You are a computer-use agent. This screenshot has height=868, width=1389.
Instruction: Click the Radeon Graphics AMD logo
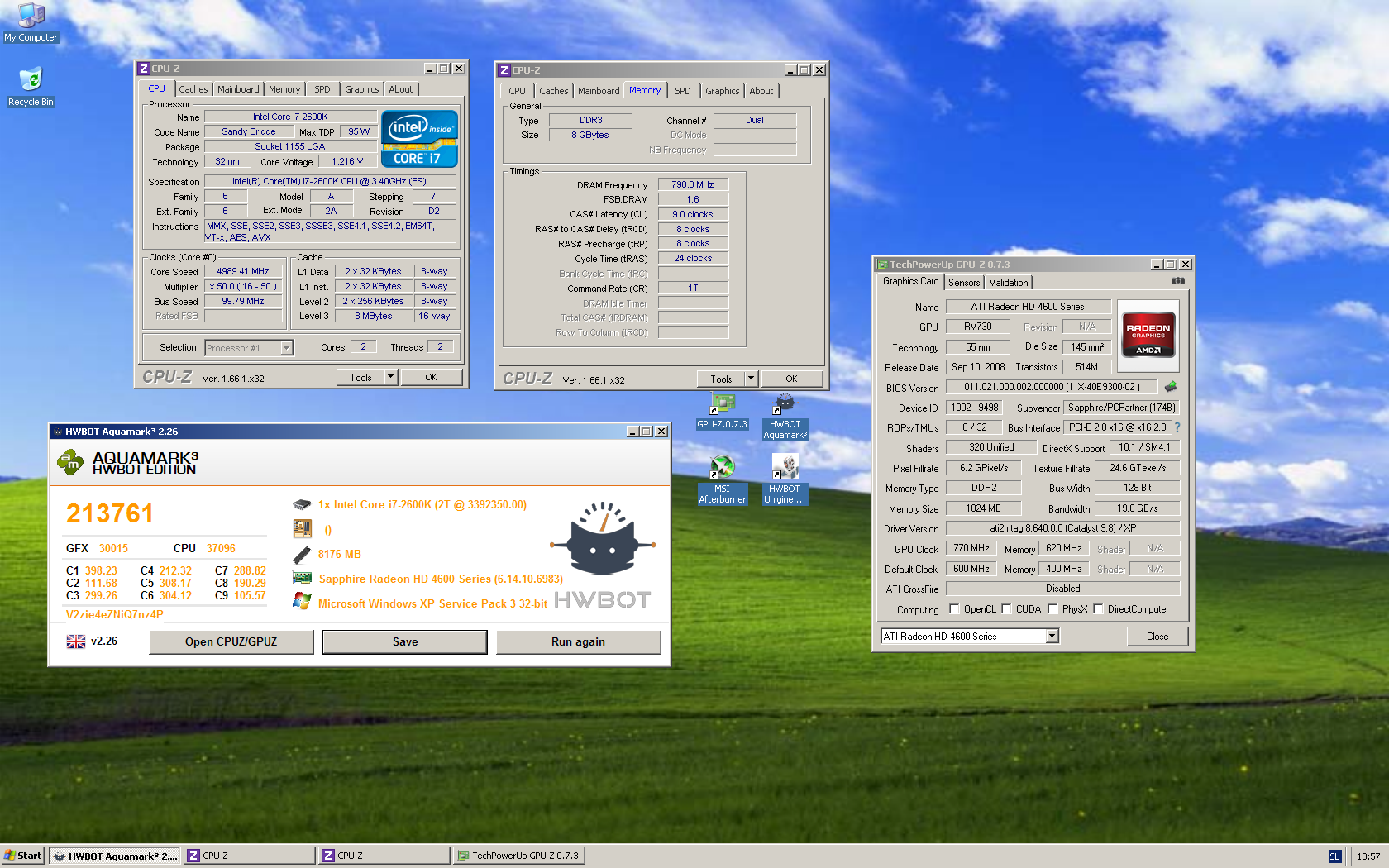[x=1148, y=335]
